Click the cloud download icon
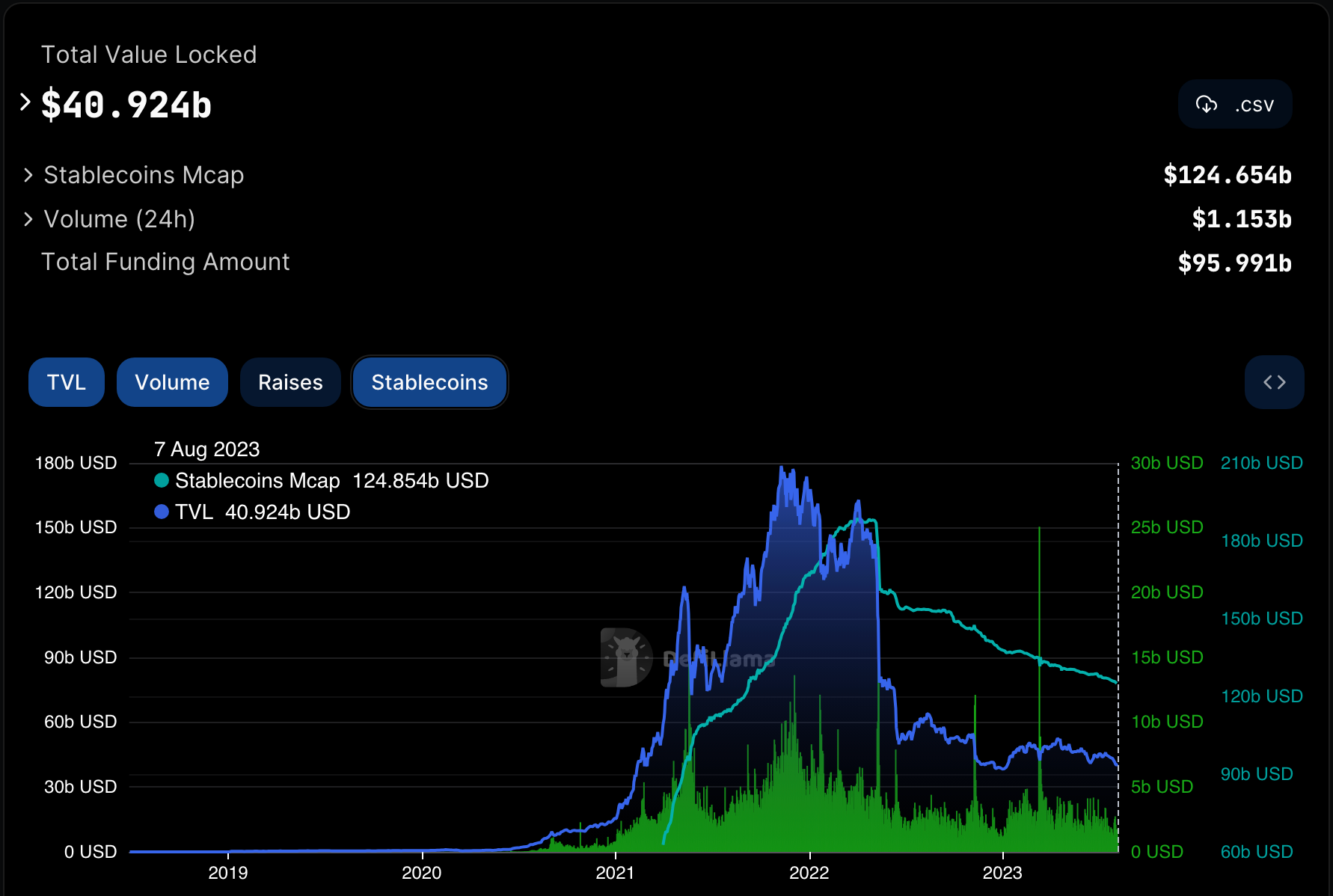Image resolution: width=1333 pixels, height=896 pixels. pos(1207,105)
